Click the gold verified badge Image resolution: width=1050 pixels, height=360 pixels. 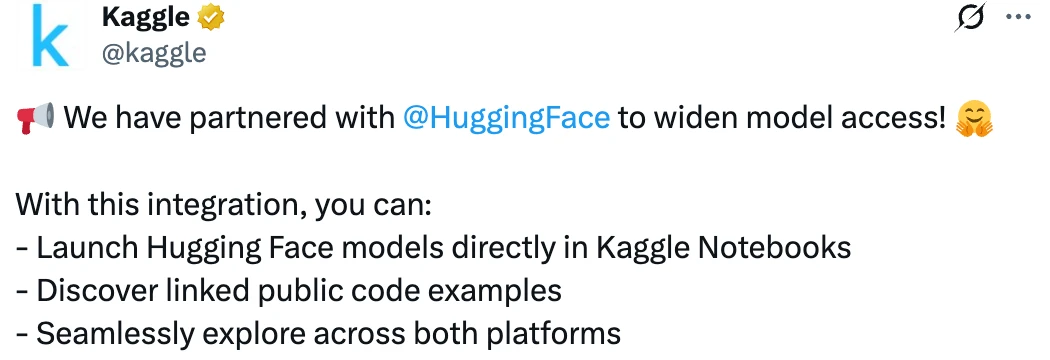pyautogui.click(x=211, y=19)
